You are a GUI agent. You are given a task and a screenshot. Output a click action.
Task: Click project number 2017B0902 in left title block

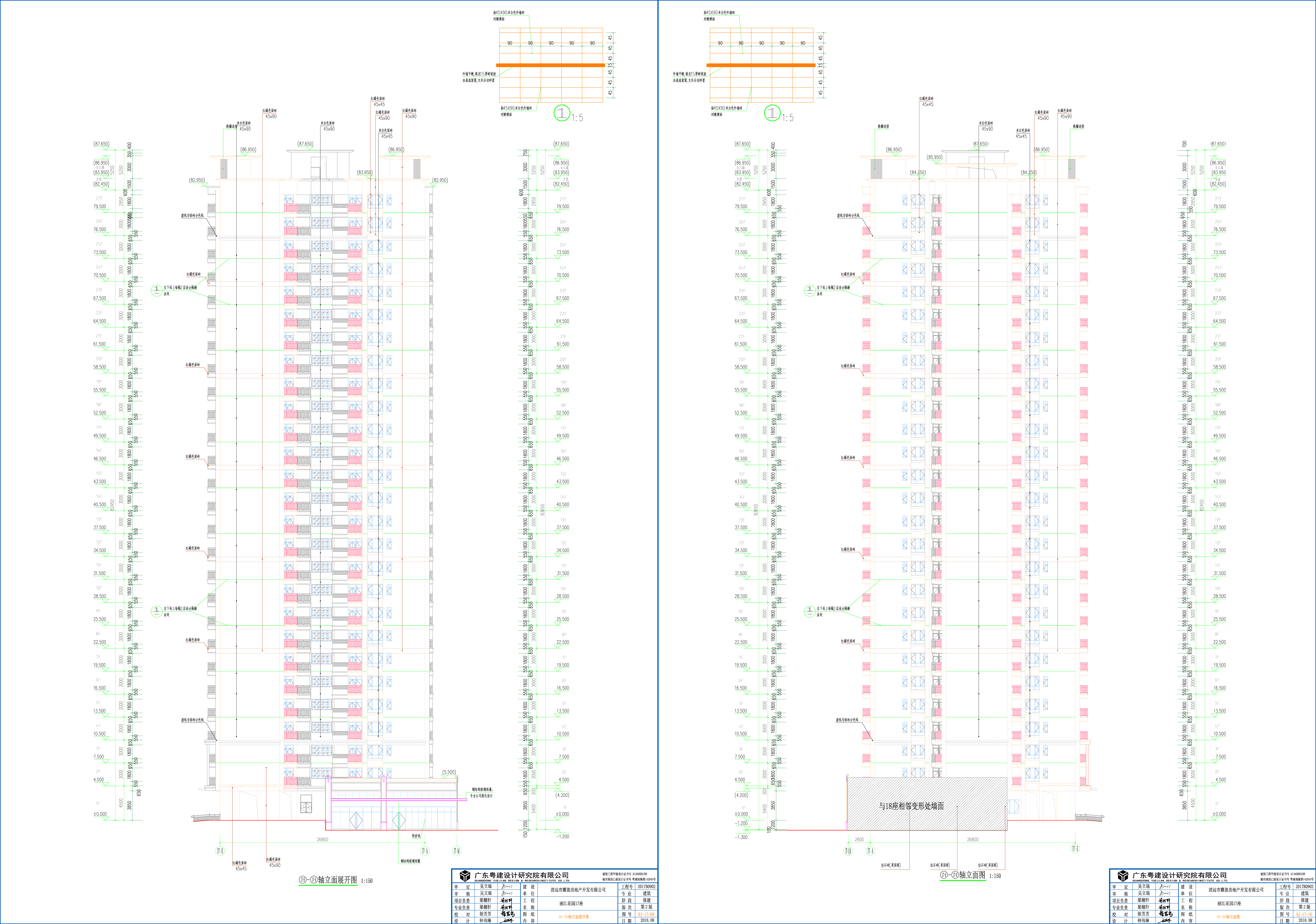click(646, 887)
